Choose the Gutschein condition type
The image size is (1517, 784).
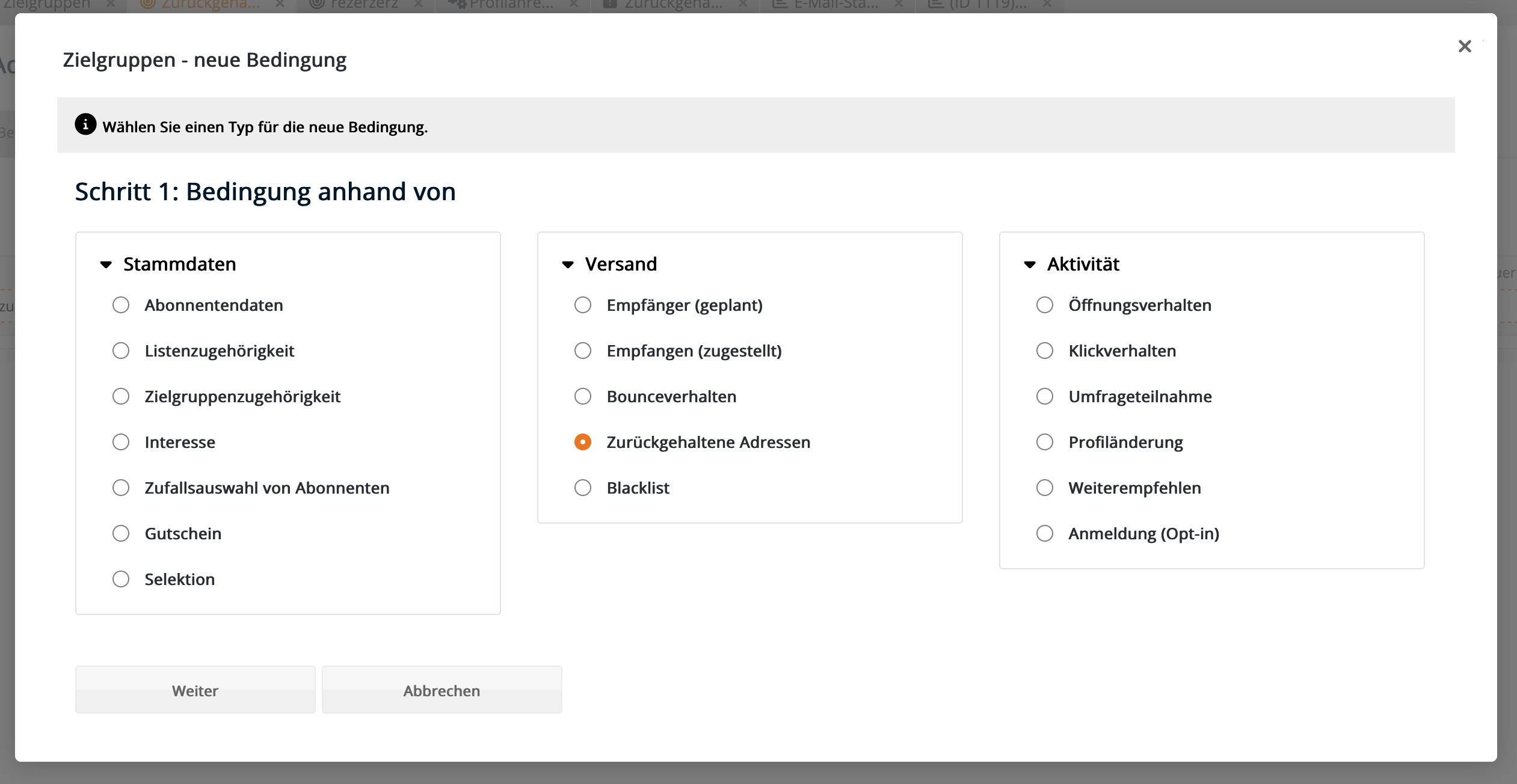pyautogui.click(x=121, y=533)
